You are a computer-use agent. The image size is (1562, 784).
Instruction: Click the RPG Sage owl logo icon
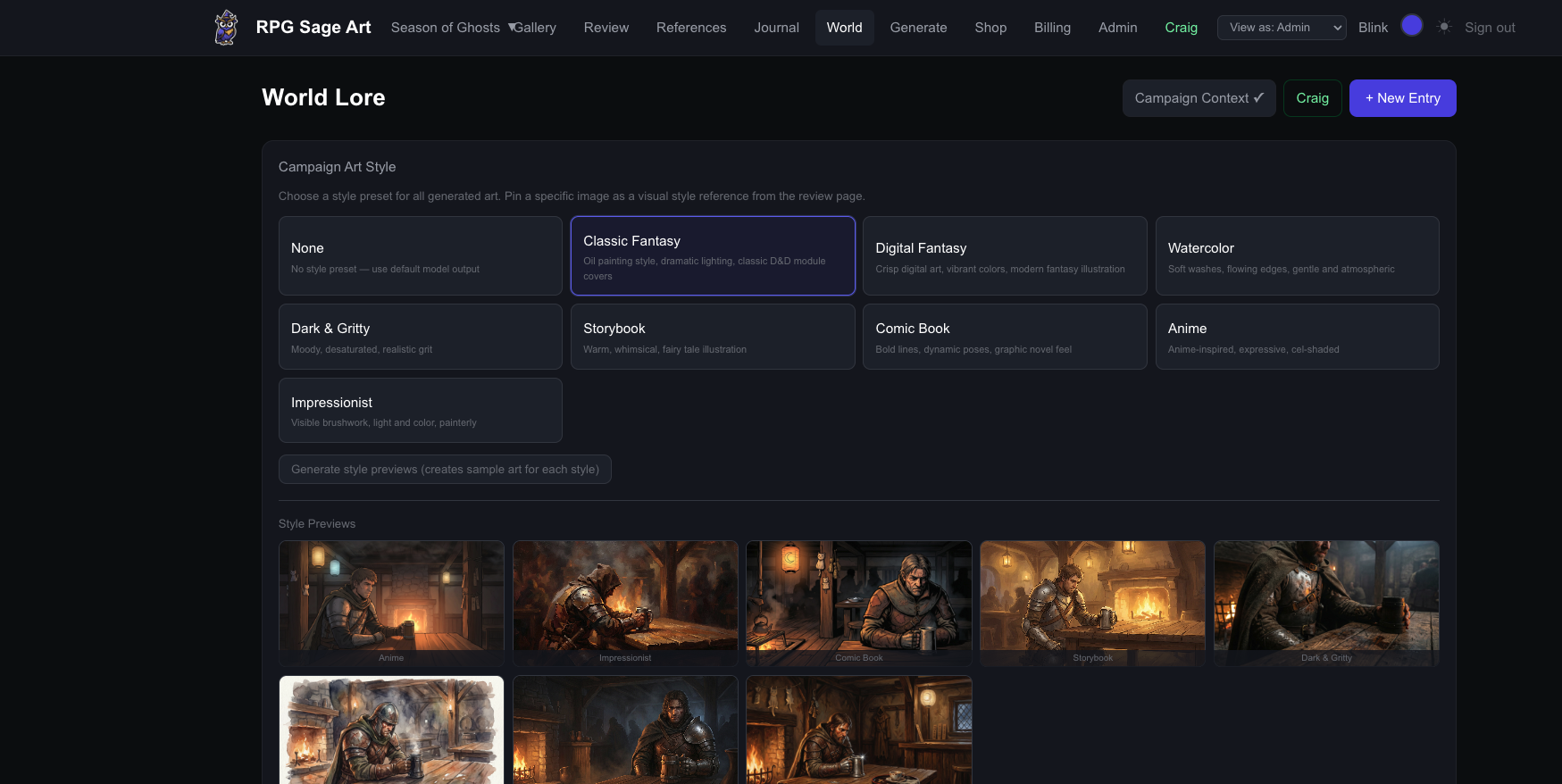pos(226,28)
